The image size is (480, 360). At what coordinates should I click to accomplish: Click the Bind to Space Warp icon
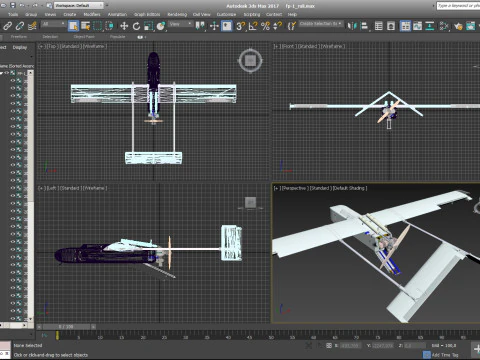pos(32,26)
